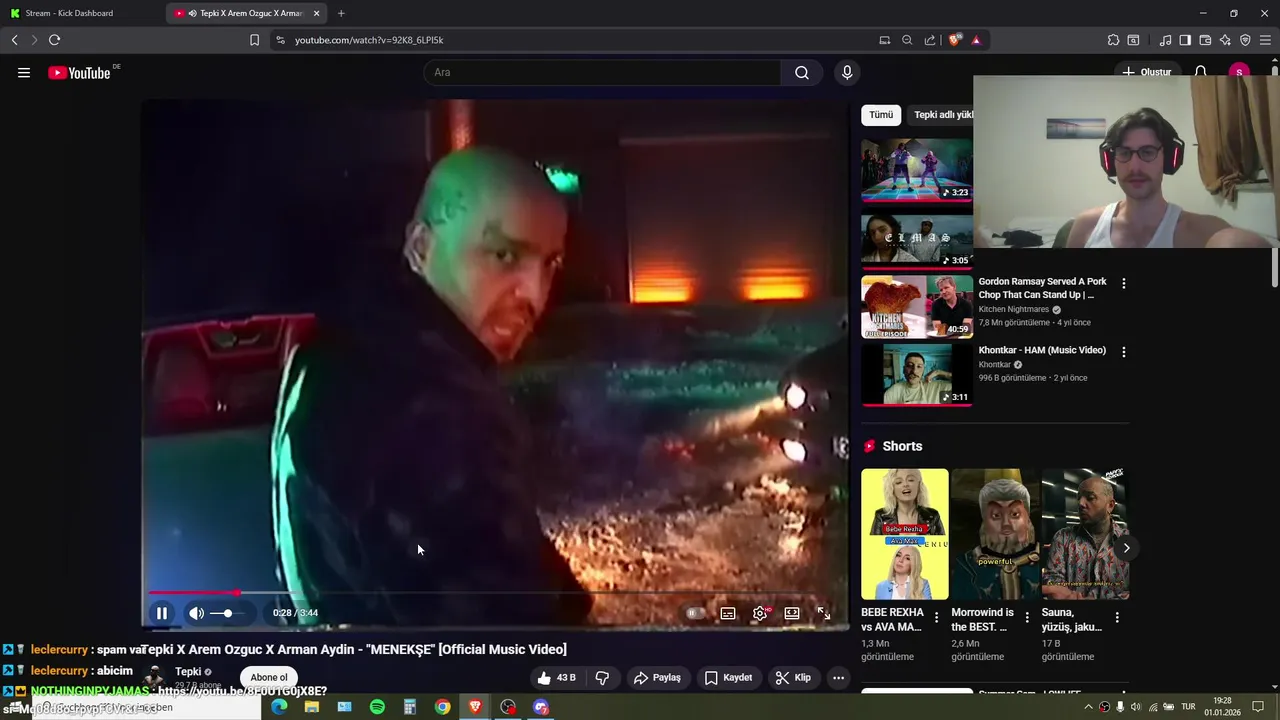
Task: Open Leo AI sparkle icon
Action: tap(1225, 40)
